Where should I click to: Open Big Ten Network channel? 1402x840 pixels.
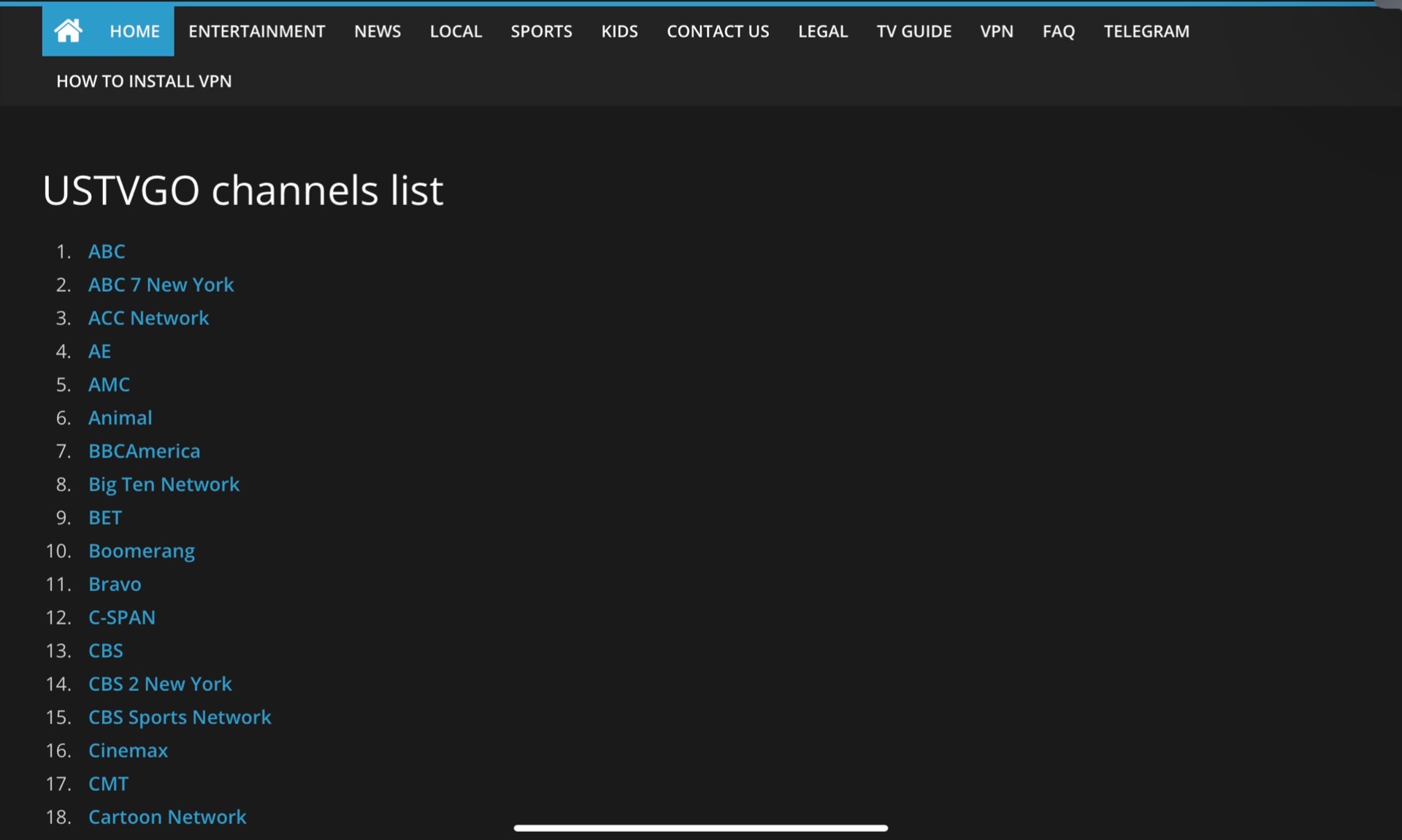164,485
